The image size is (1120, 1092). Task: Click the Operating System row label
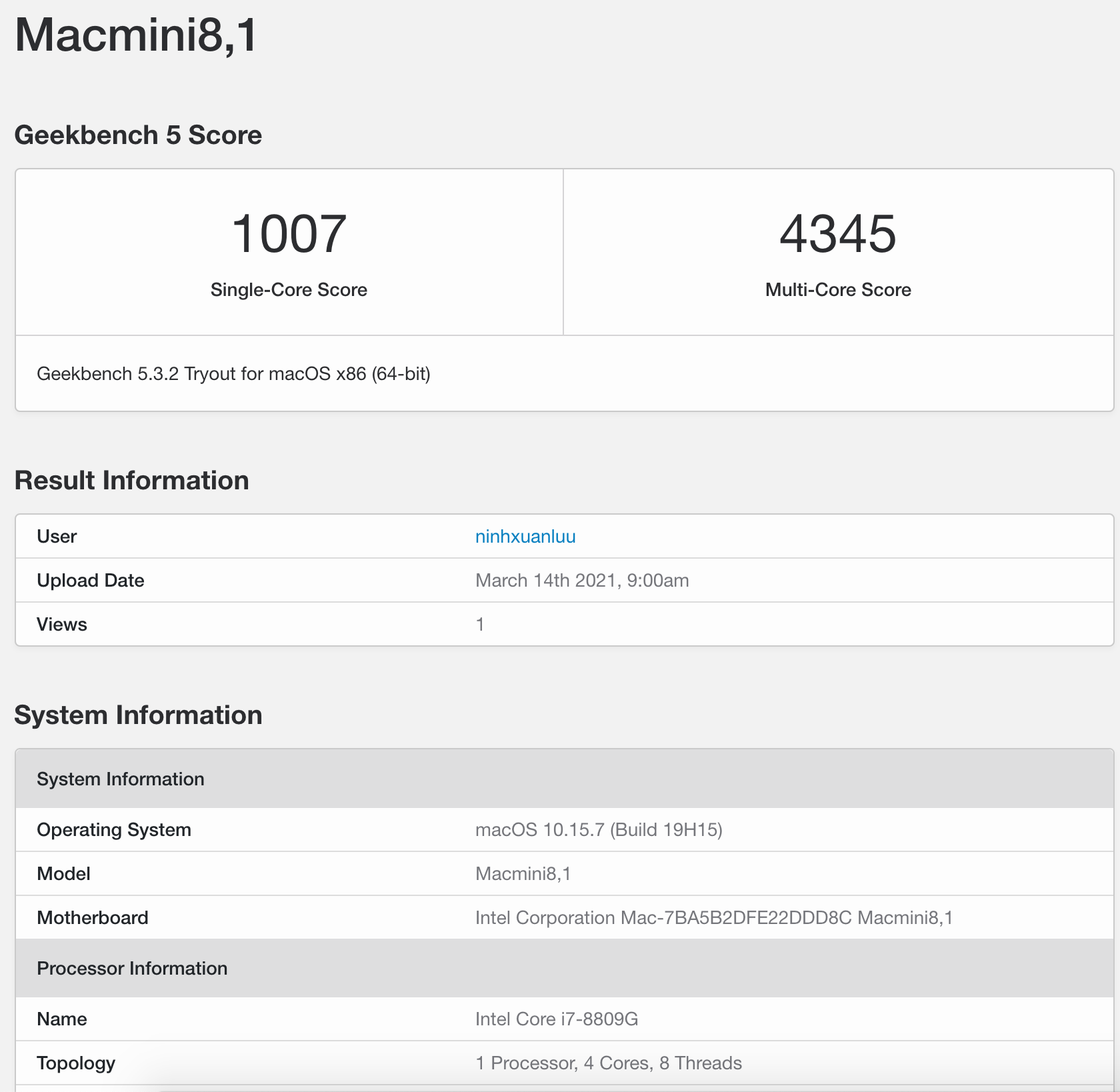coord(114,830)
